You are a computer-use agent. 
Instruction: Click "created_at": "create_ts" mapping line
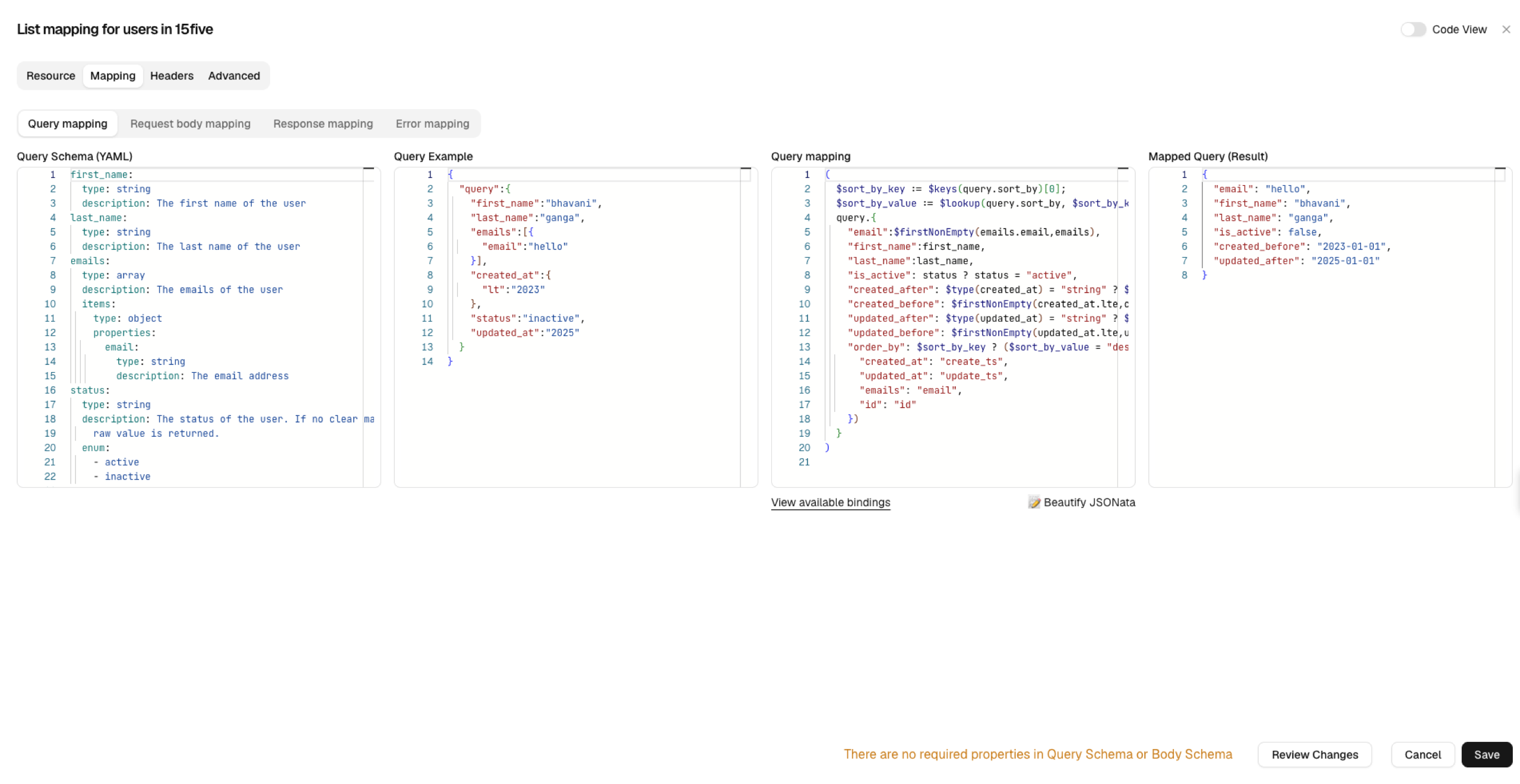(x=933, y=361)
